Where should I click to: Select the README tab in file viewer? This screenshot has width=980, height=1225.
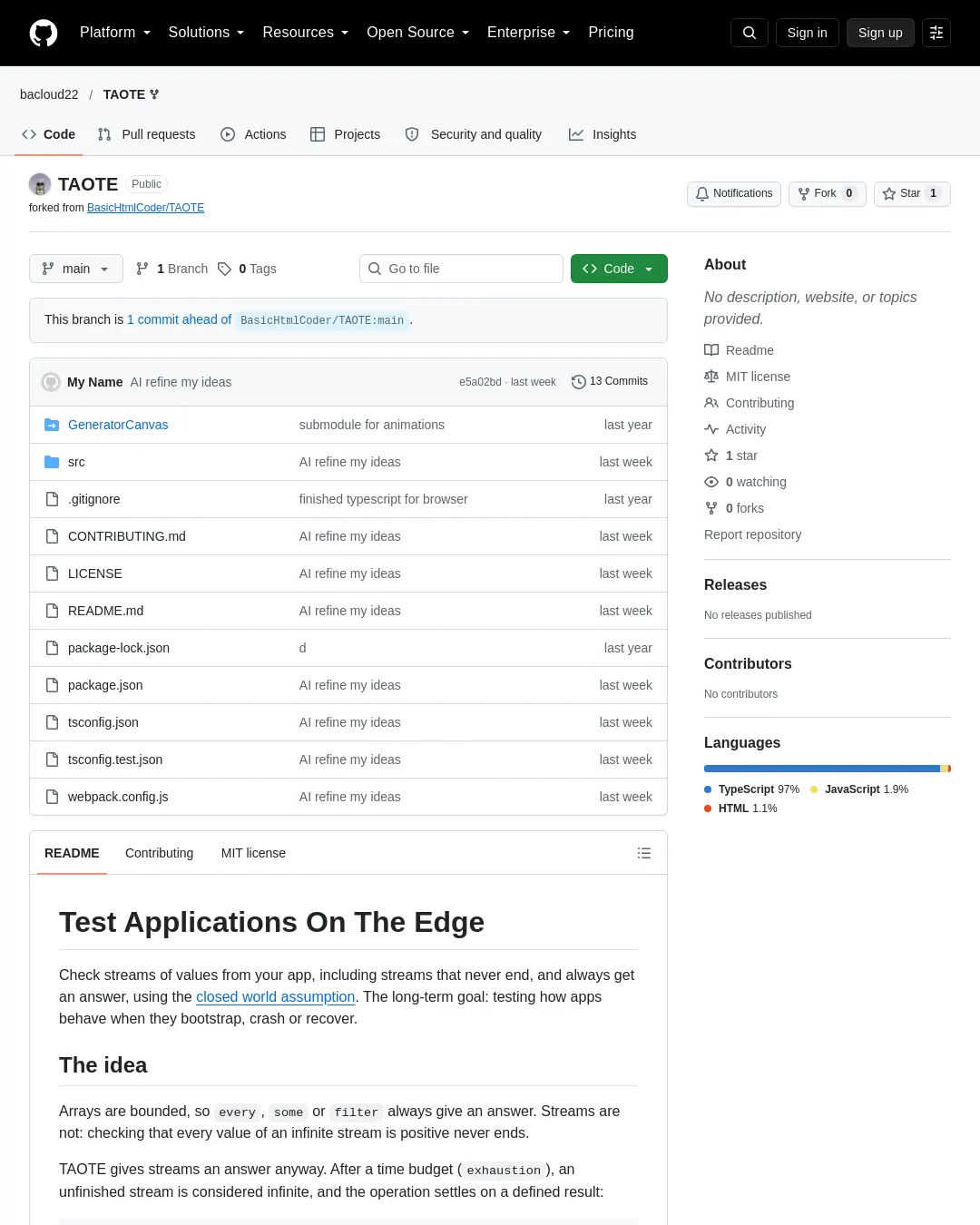coord(72,853)
